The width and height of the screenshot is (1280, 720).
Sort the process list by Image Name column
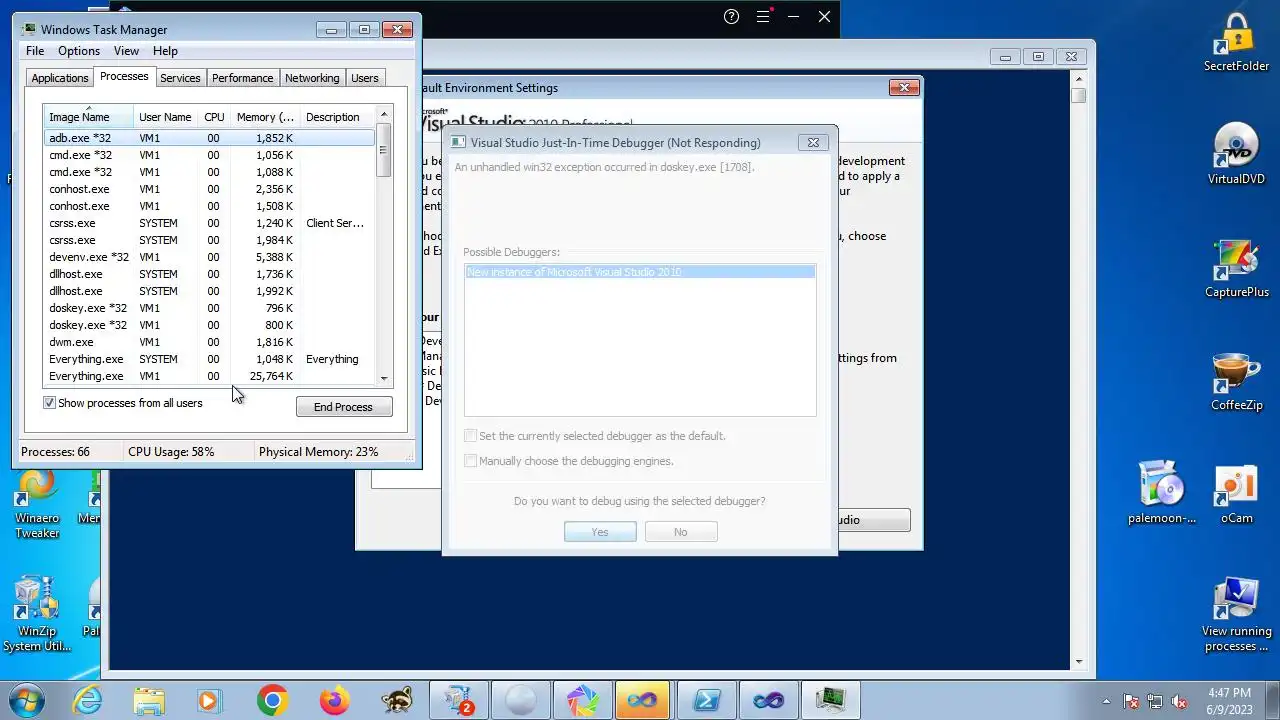click(88, 117)
